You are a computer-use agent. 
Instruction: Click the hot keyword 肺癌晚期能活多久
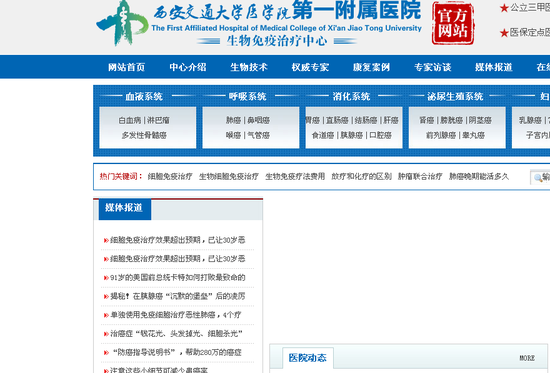pos(479,176)
